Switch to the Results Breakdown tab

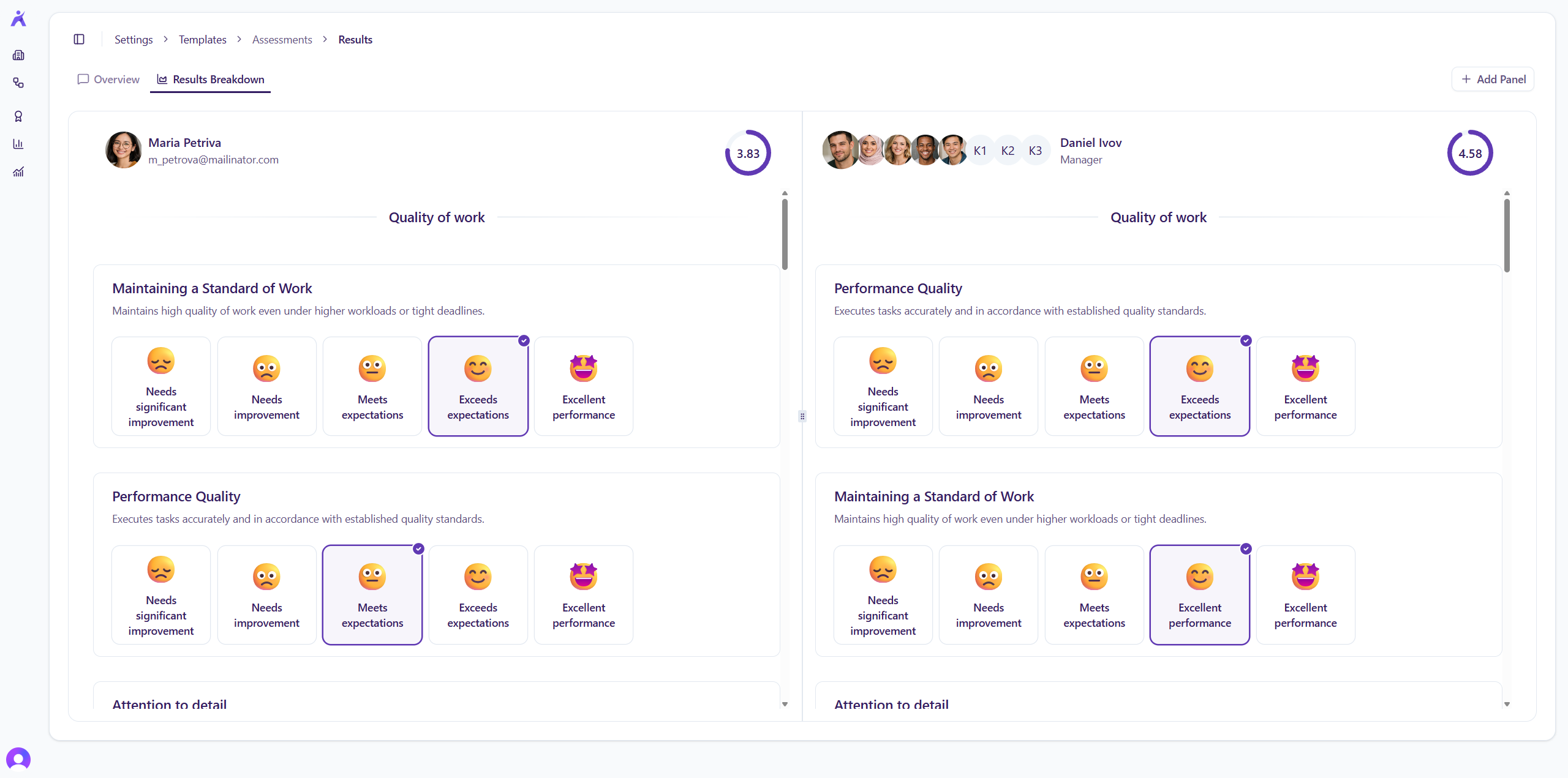pos(211,79)
